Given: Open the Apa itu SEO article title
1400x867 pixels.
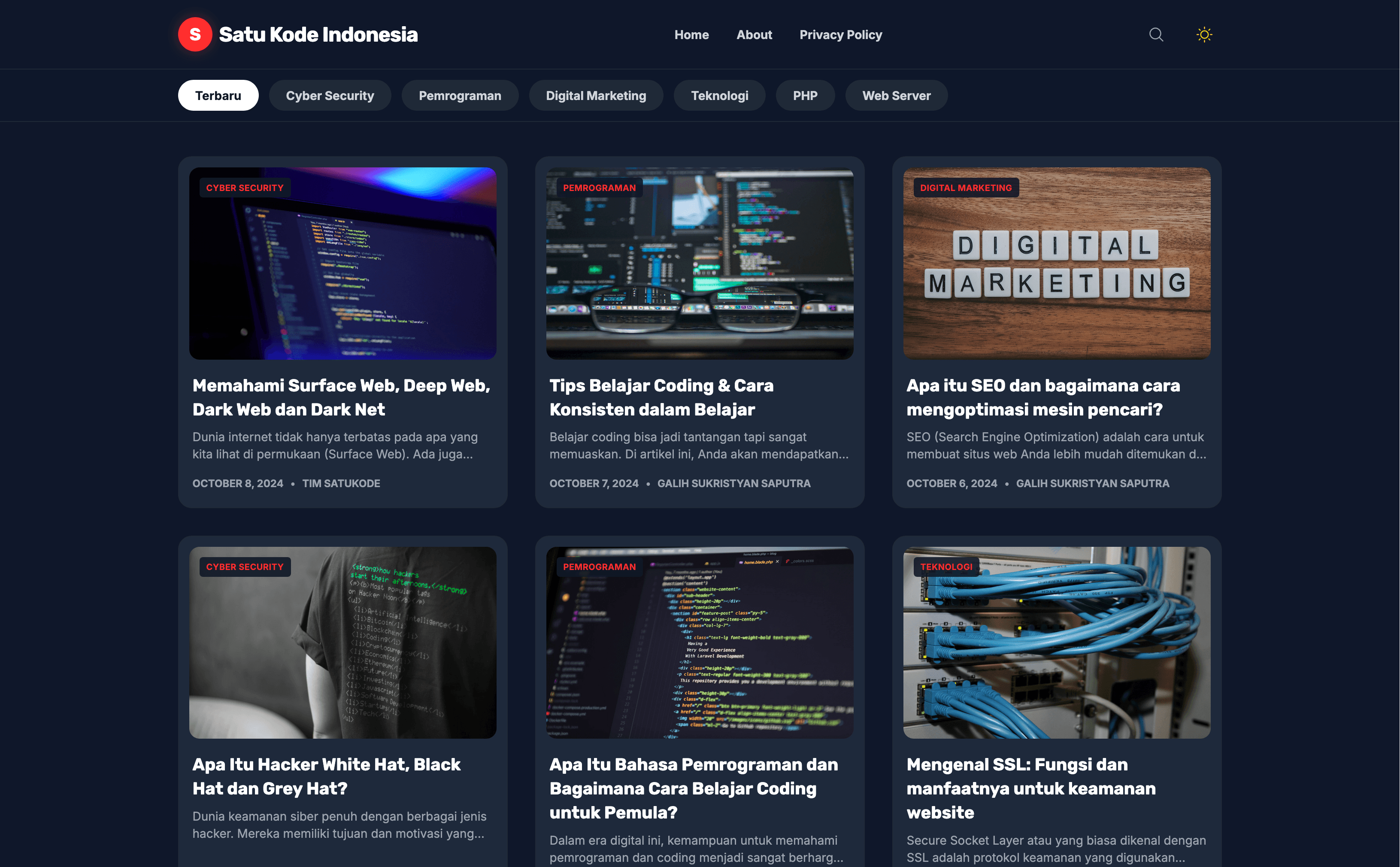Looking at the screenshot, I should click(x=1043, y=397).
